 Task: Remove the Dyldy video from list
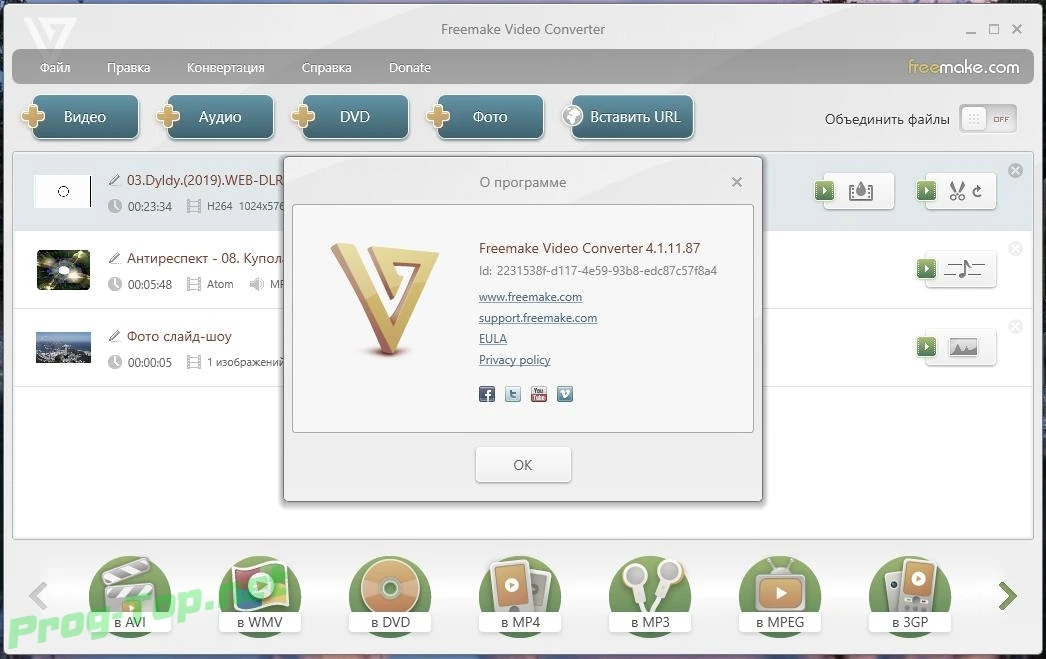coord(1015,171)
